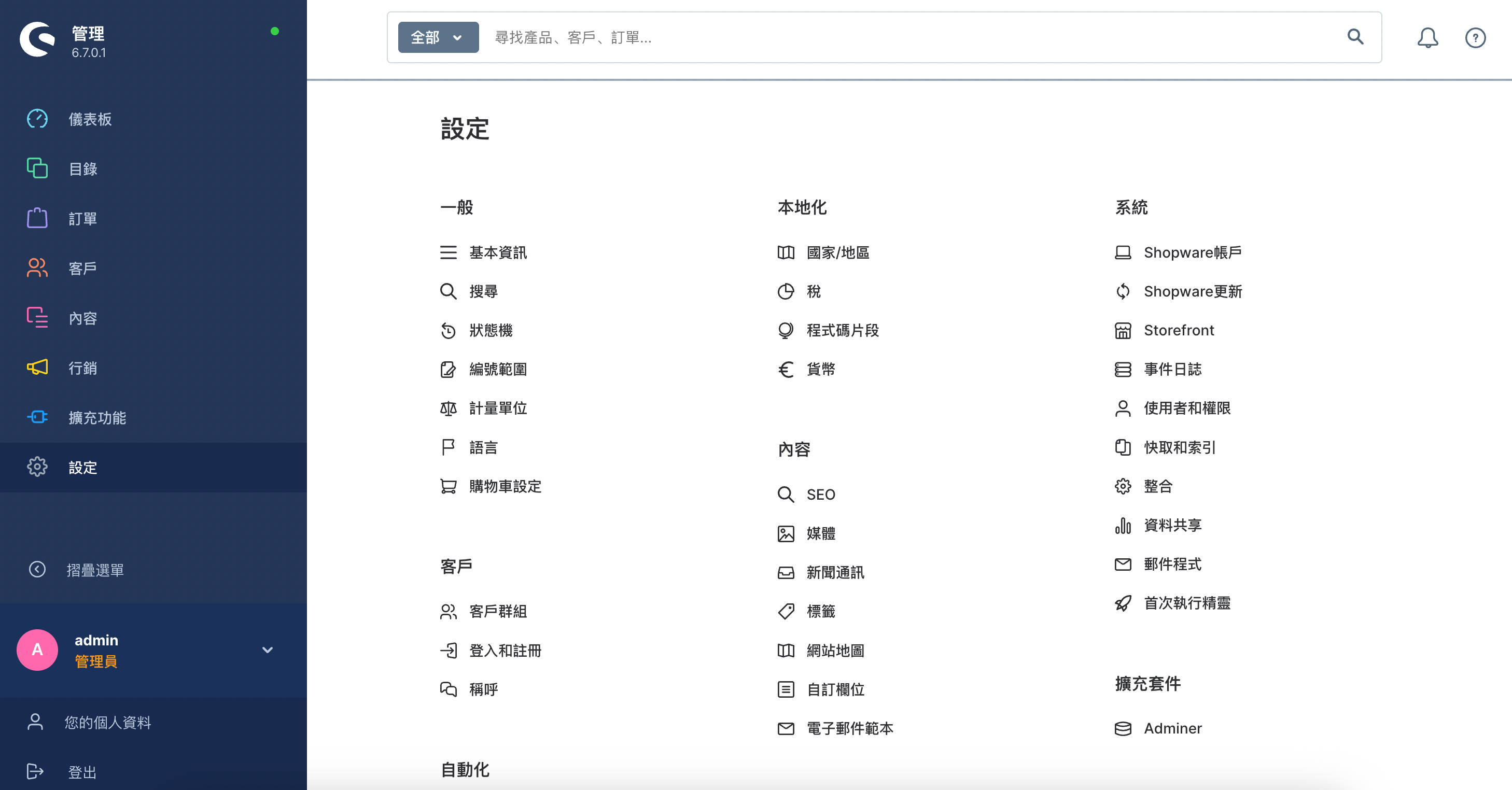The height and width of the screenshot is (790, 1512).
Task: Click the 稱呼 speech bubbles icon
Action: pos(448,689)
